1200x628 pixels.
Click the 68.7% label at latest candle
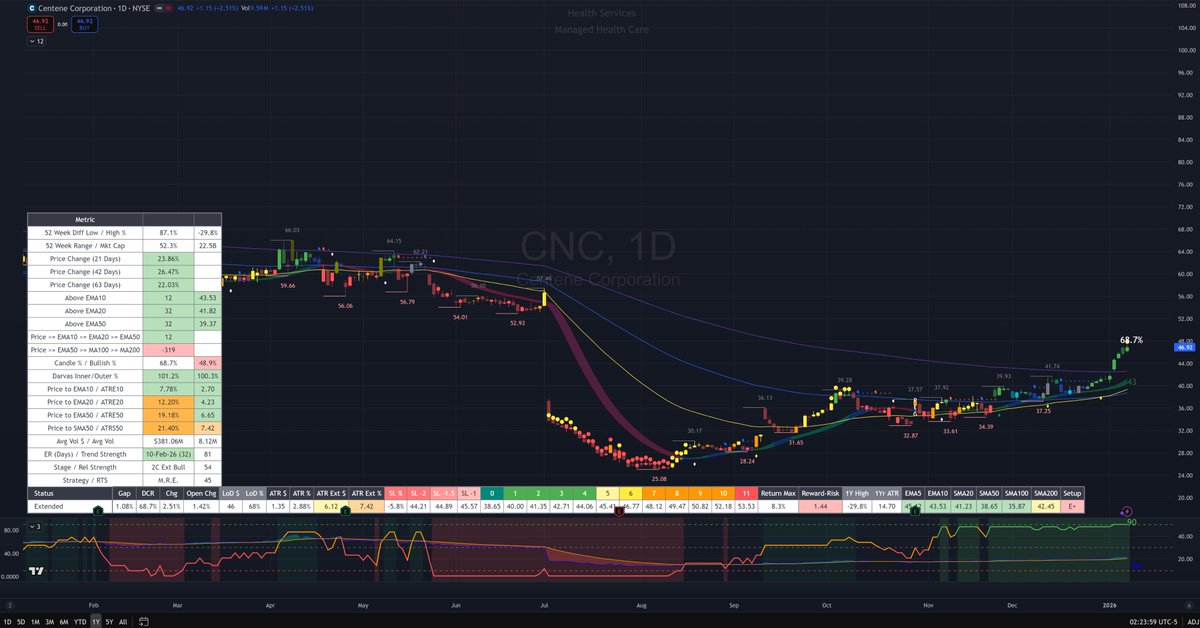[x=1131, y=340]
